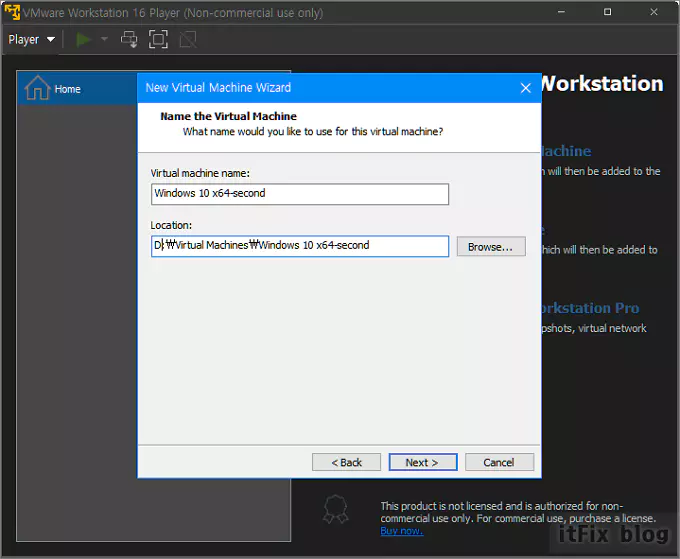Screen dimensions: 680x559
Task: Maximize the VMware Player window
Action: 608,12
